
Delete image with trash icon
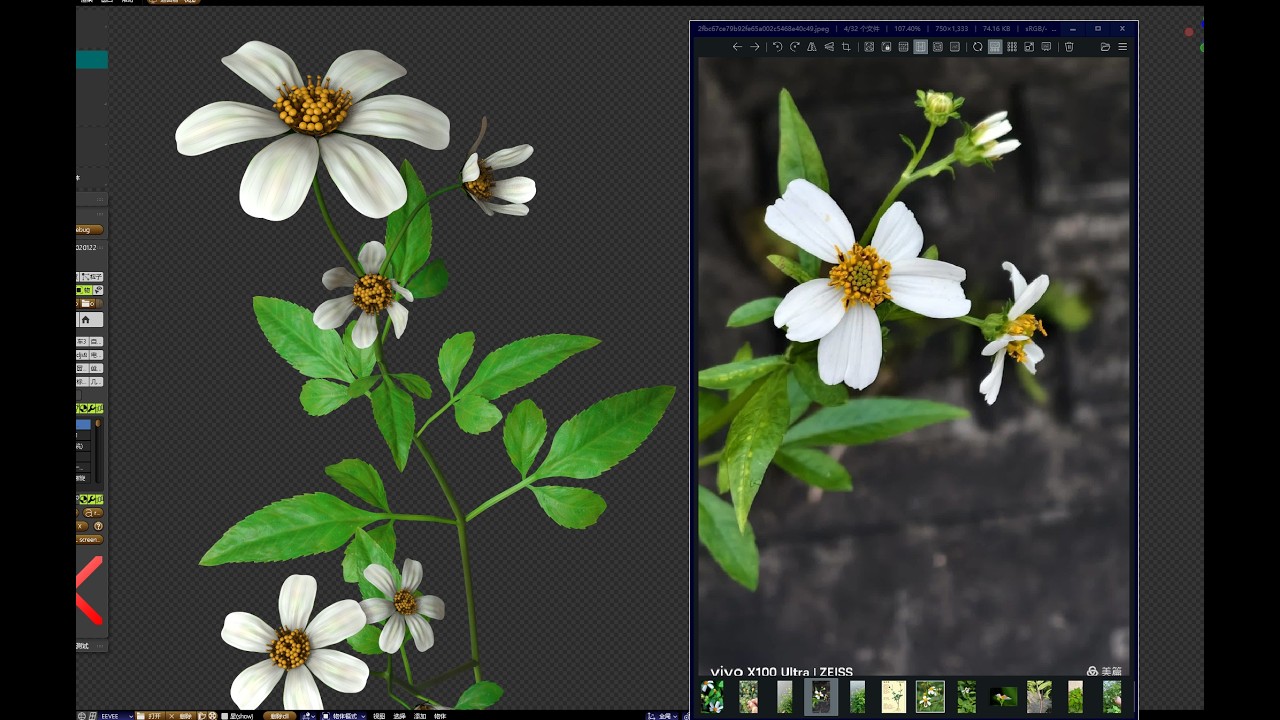coord(1069,47)
